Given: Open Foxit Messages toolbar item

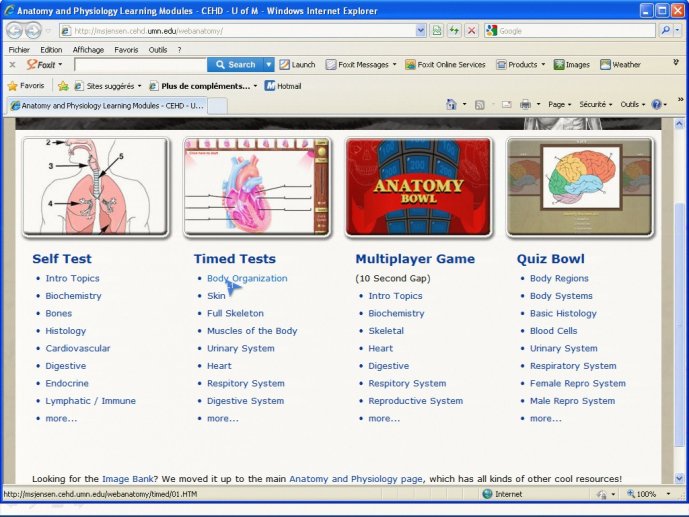Looking at the screenshot, I should tap(361, 65).
